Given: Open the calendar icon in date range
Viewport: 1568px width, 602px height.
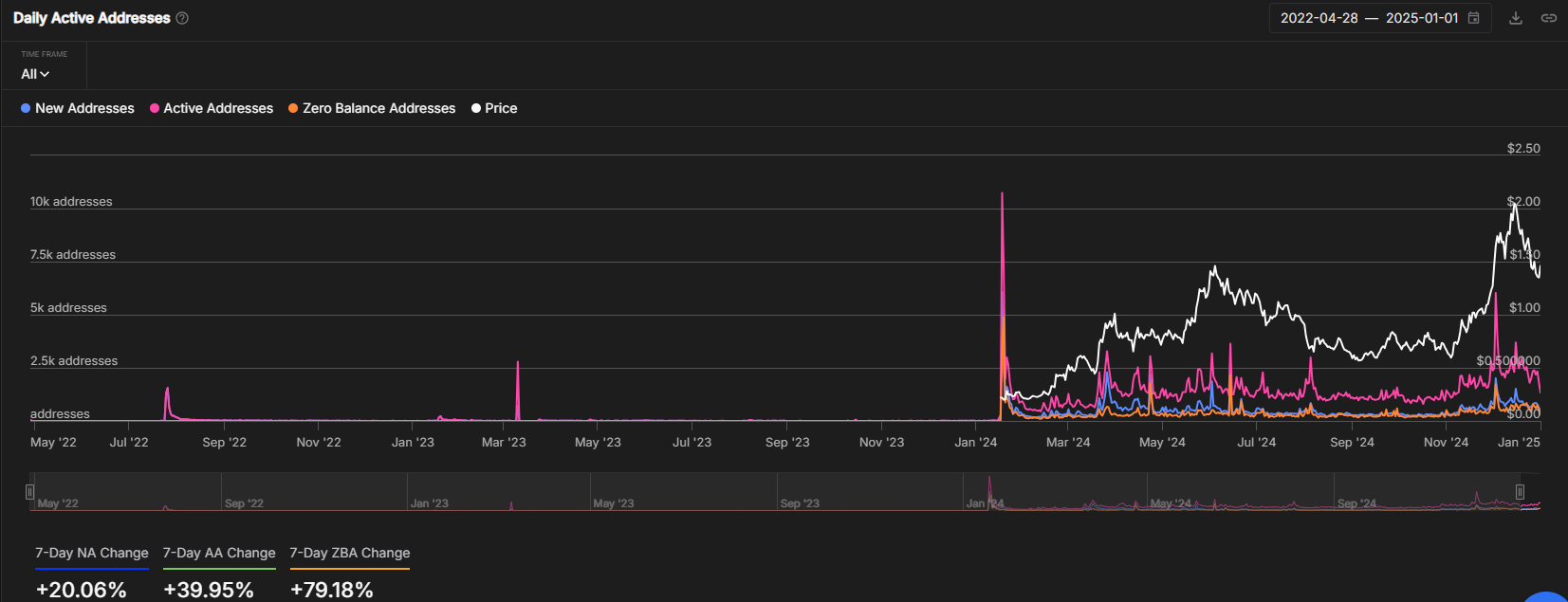Looking at the screenshot, I should pyautogui.click(x=1473, y=18).
